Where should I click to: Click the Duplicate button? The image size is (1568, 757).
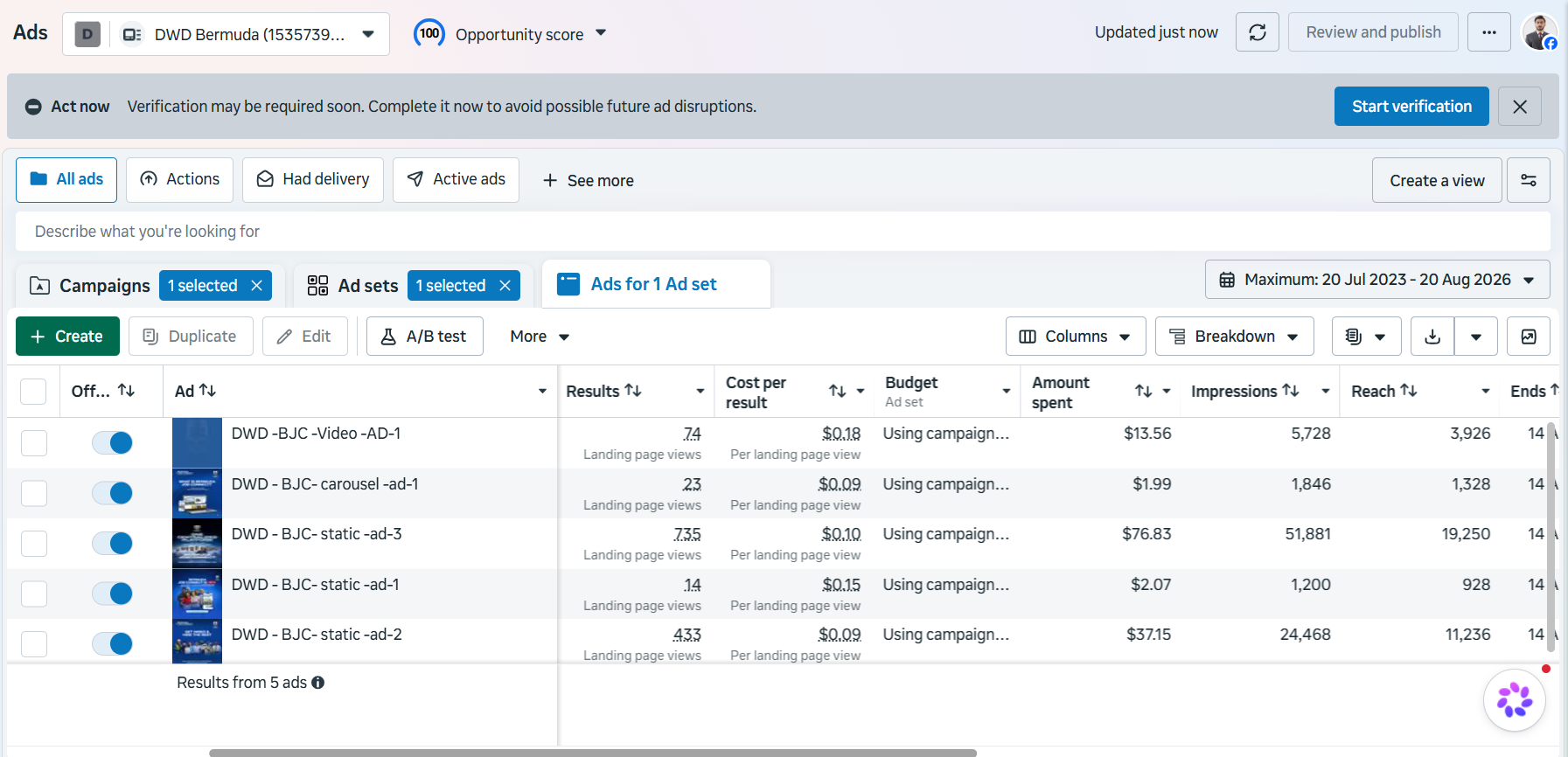[191, 337]
